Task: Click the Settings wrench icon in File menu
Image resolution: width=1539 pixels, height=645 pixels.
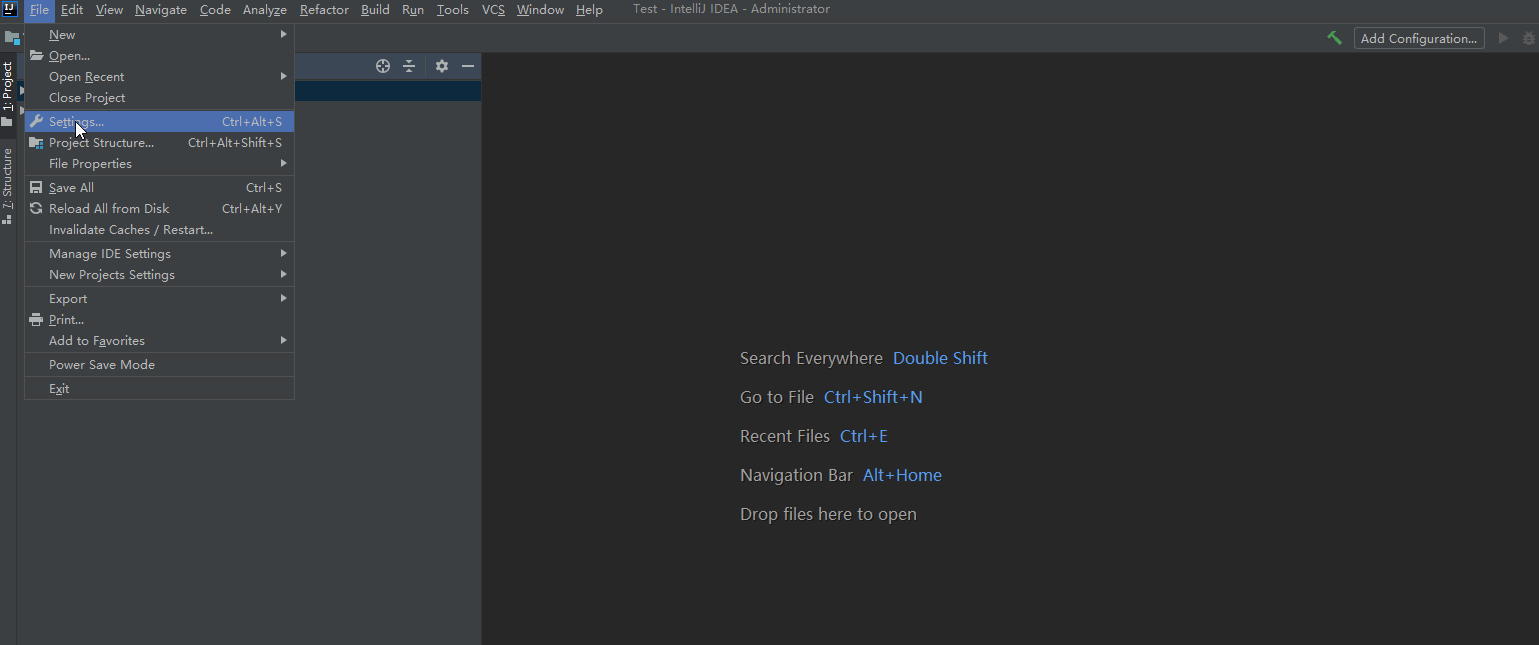Action: coord(37,122)
